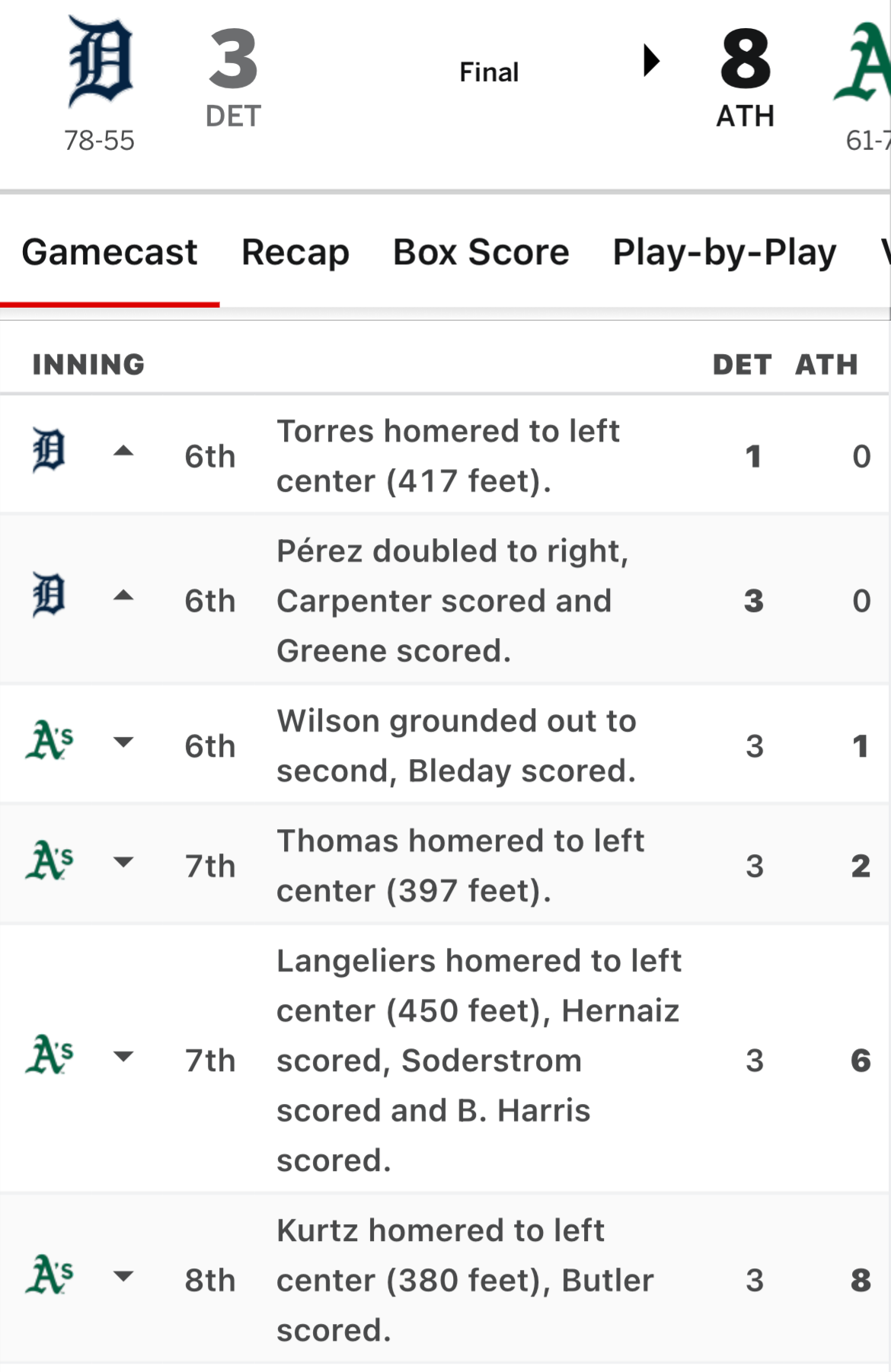
Task: Click A's icon beside Thomas home run
Action: coord(49,861)
